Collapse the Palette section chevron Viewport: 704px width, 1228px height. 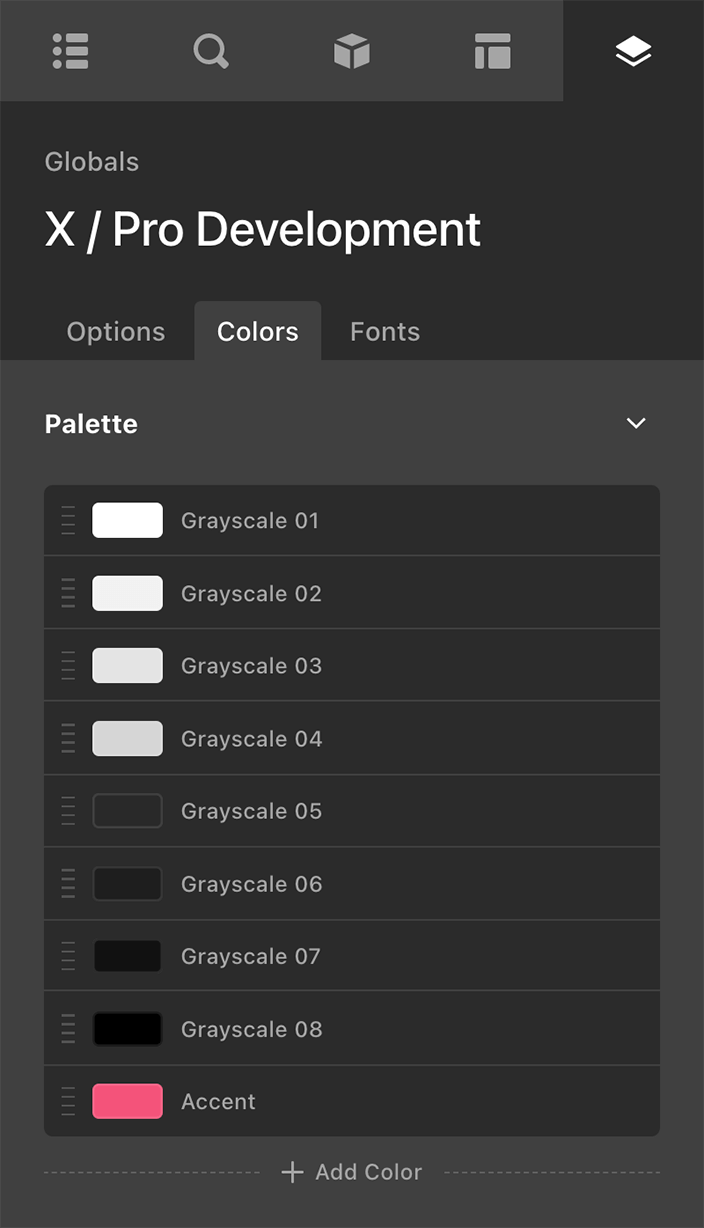(636, 423)
